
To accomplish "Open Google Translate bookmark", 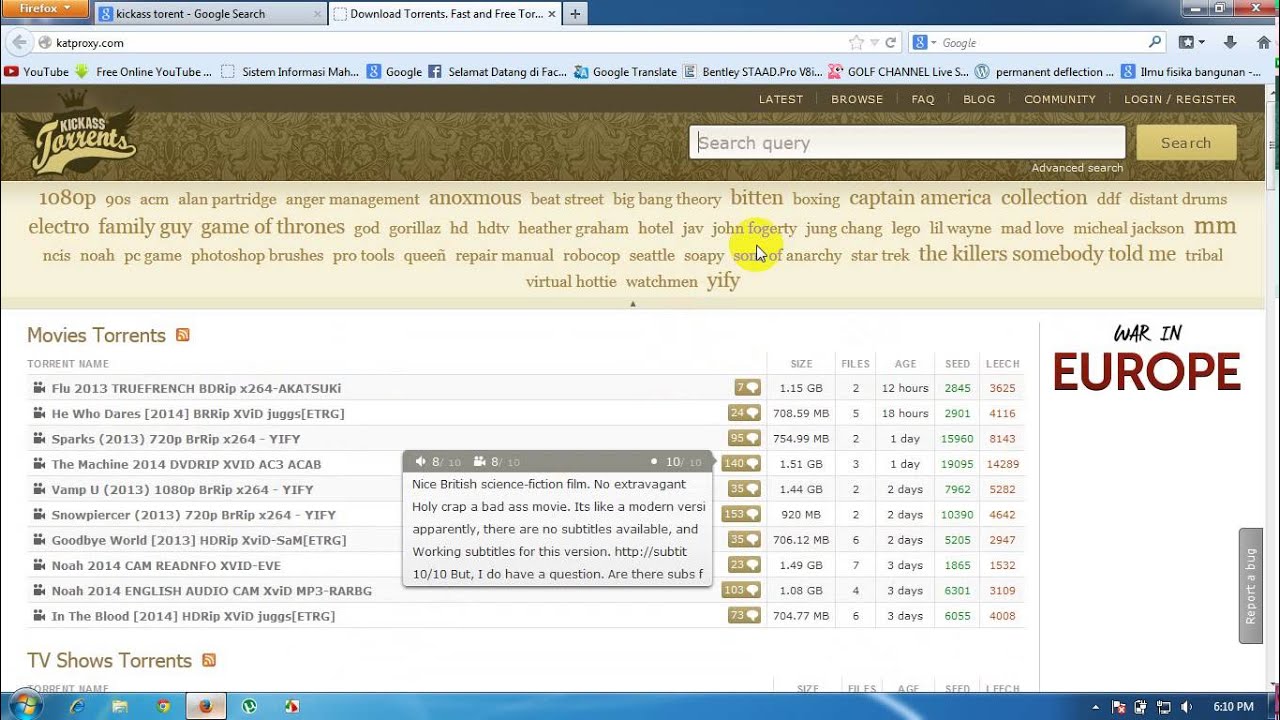I will coord(625,72).
